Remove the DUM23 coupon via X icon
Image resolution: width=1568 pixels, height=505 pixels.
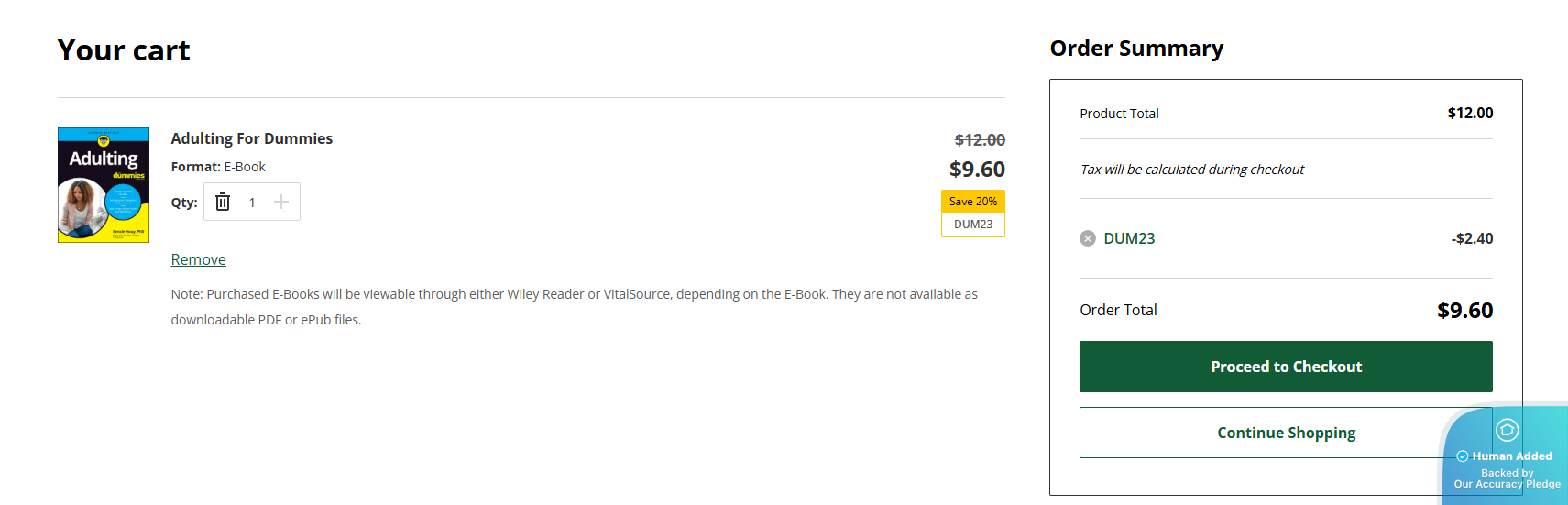[x=1088, y=239]
